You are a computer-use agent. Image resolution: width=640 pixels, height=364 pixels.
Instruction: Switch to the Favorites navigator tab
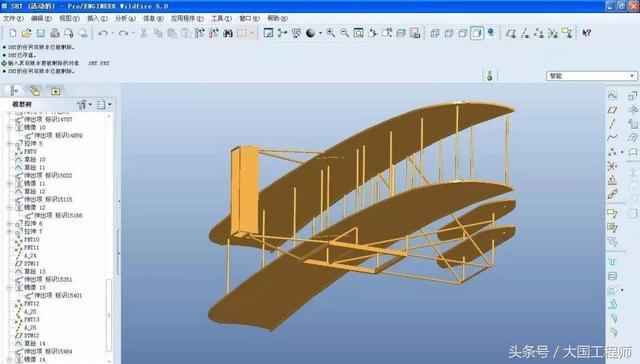click(56, 91)
